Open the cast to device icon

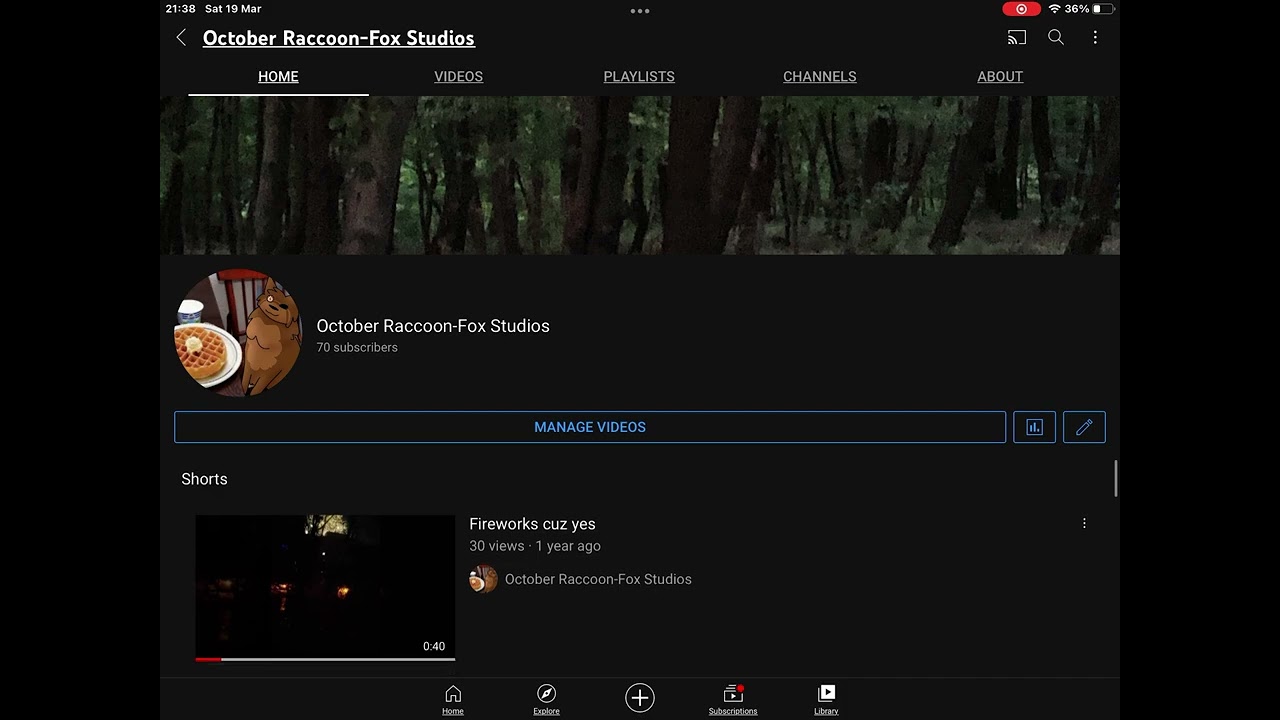1017,38
